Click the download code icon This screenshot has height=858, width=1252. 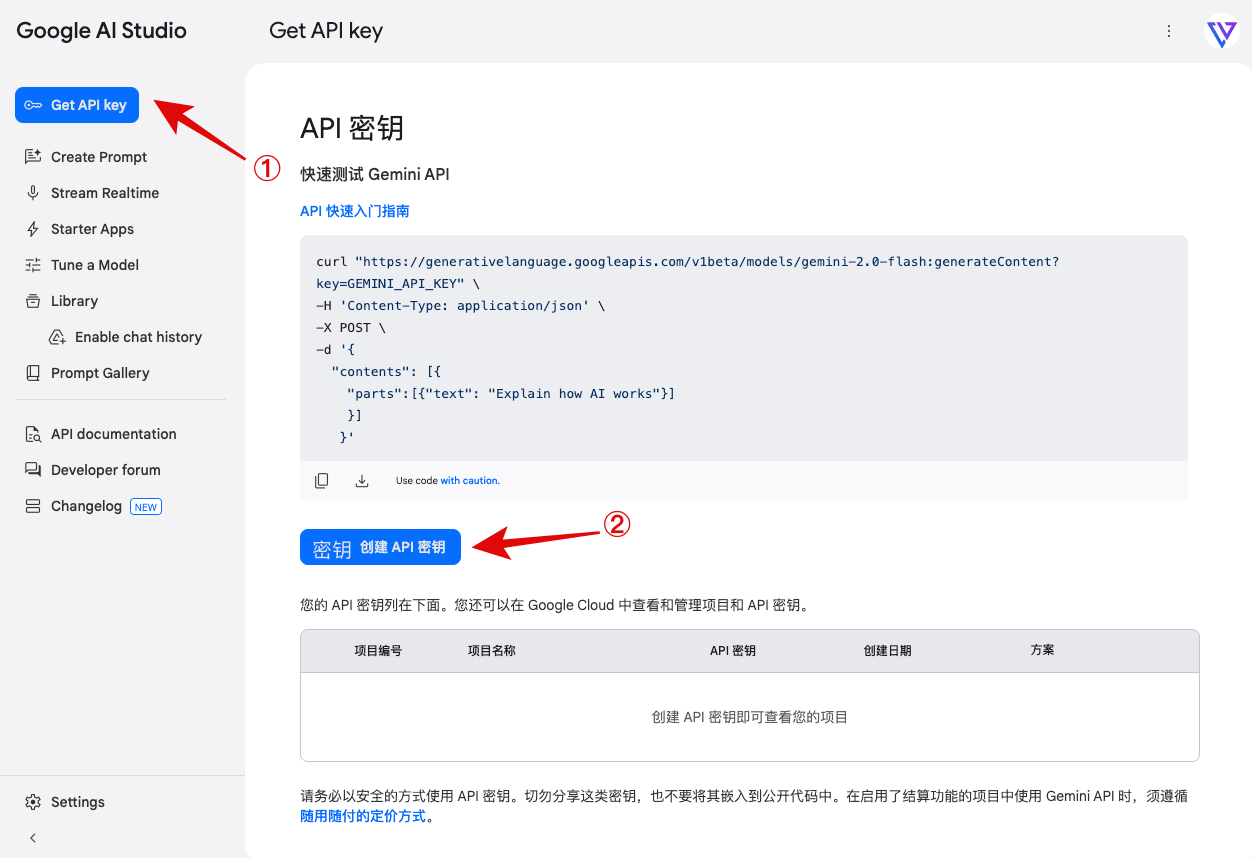(x=362, y=481)
